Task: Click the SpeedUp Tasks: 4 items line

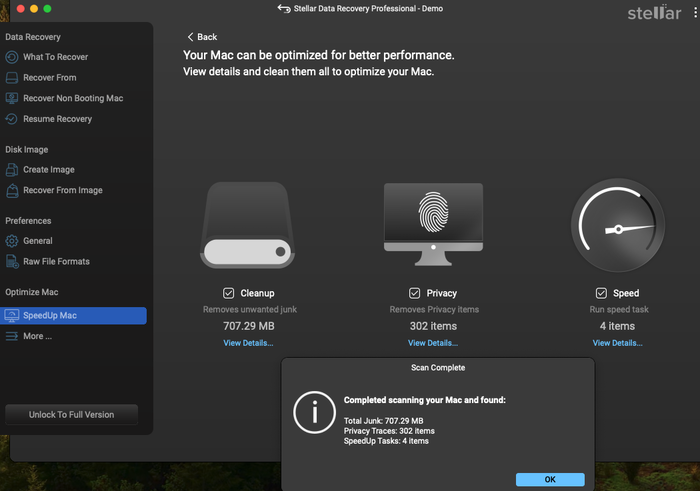Action: pyautogui.click(x=386, y=441)
